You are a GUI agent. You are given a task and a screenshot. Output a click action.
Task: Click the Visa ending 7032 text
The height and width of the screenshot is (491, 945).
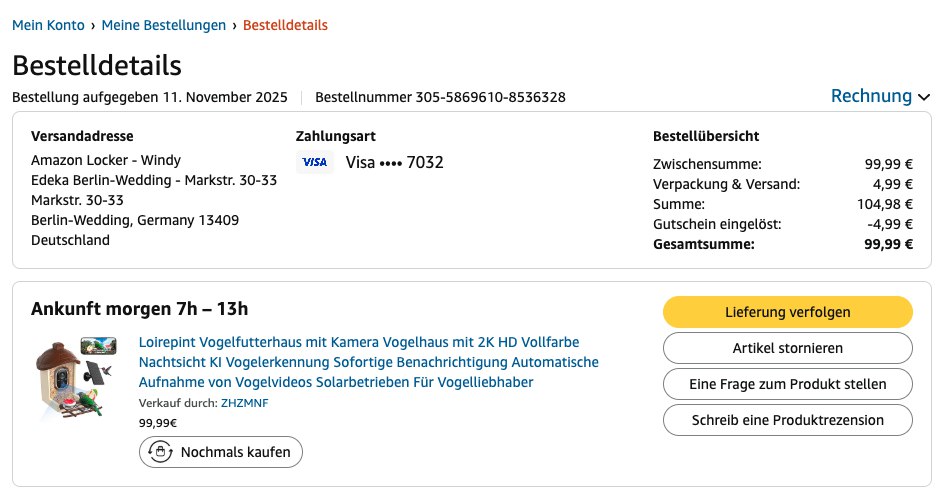click(394, 162)
